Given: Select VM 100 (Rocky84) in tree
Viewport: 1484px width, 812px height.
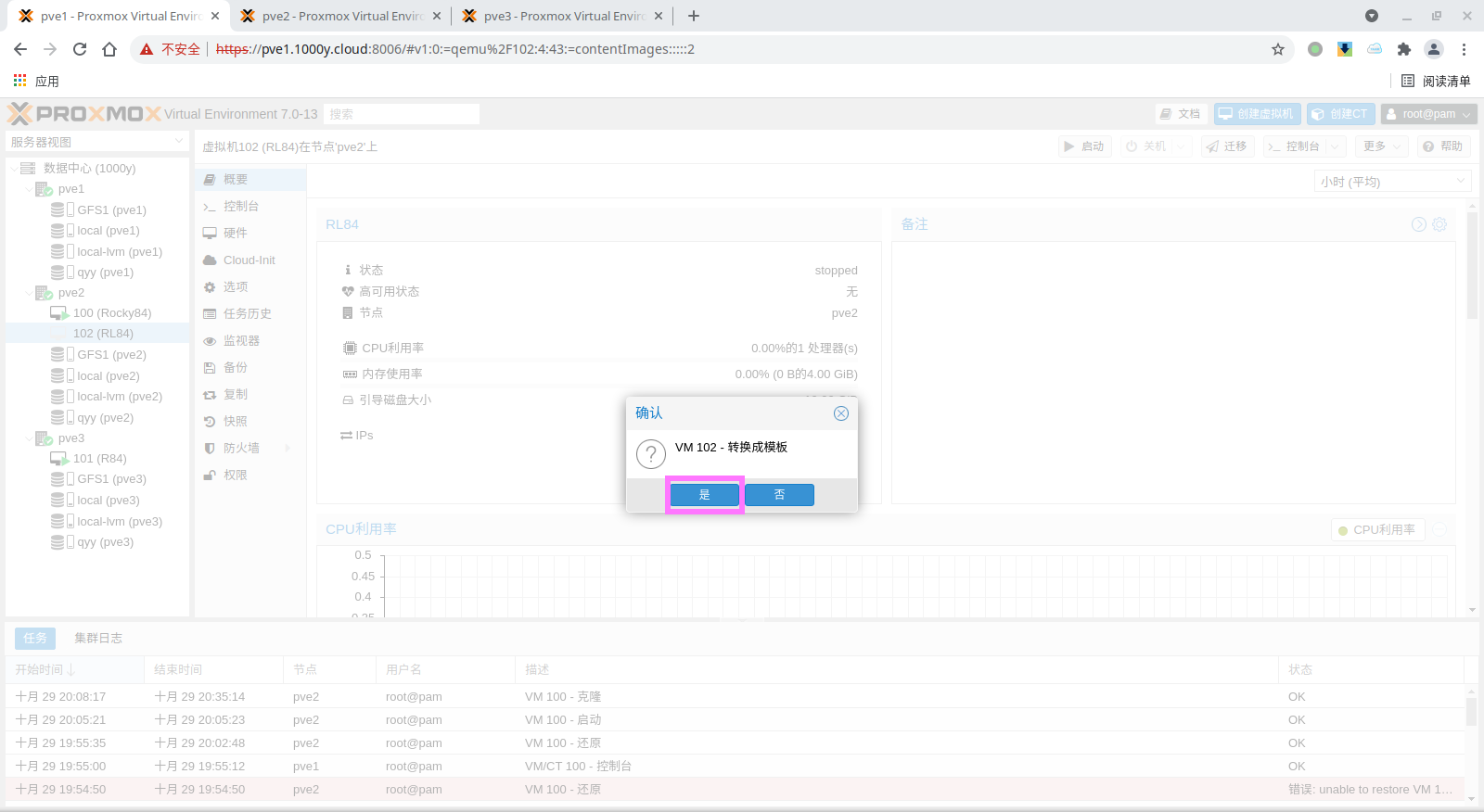Looking at the screenshot, I should [111, 313].
